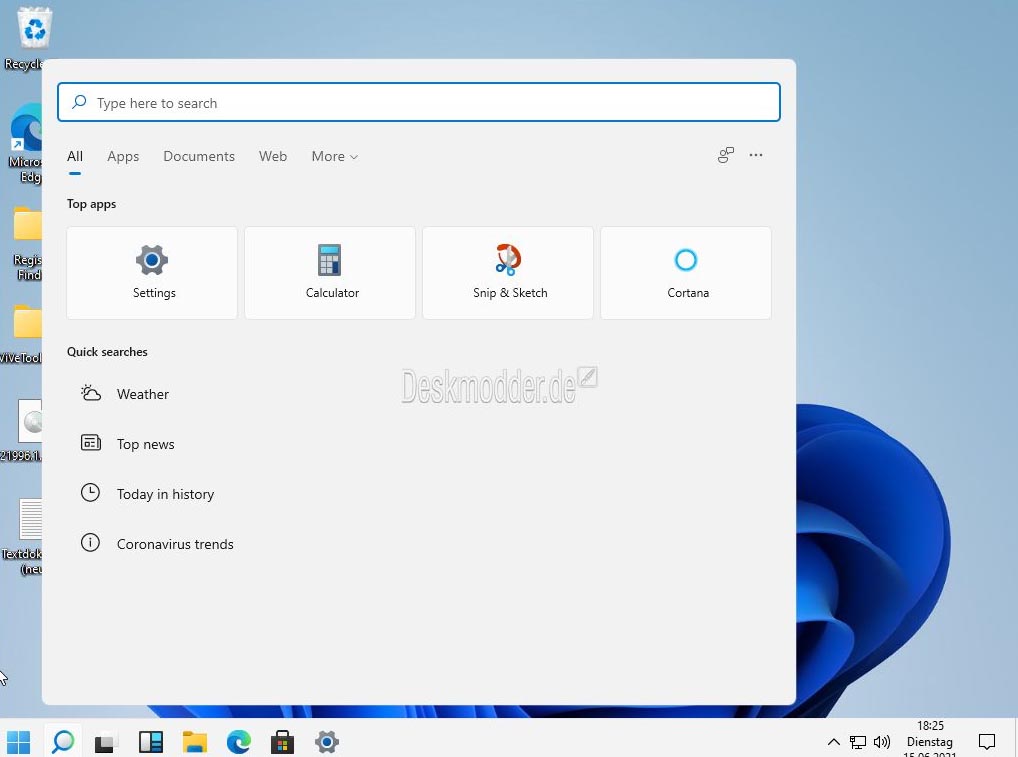This screenshot has height=757, width=1018.
Task: Click the Coronavirus trends info icon
Action: (x=90, y=543)
